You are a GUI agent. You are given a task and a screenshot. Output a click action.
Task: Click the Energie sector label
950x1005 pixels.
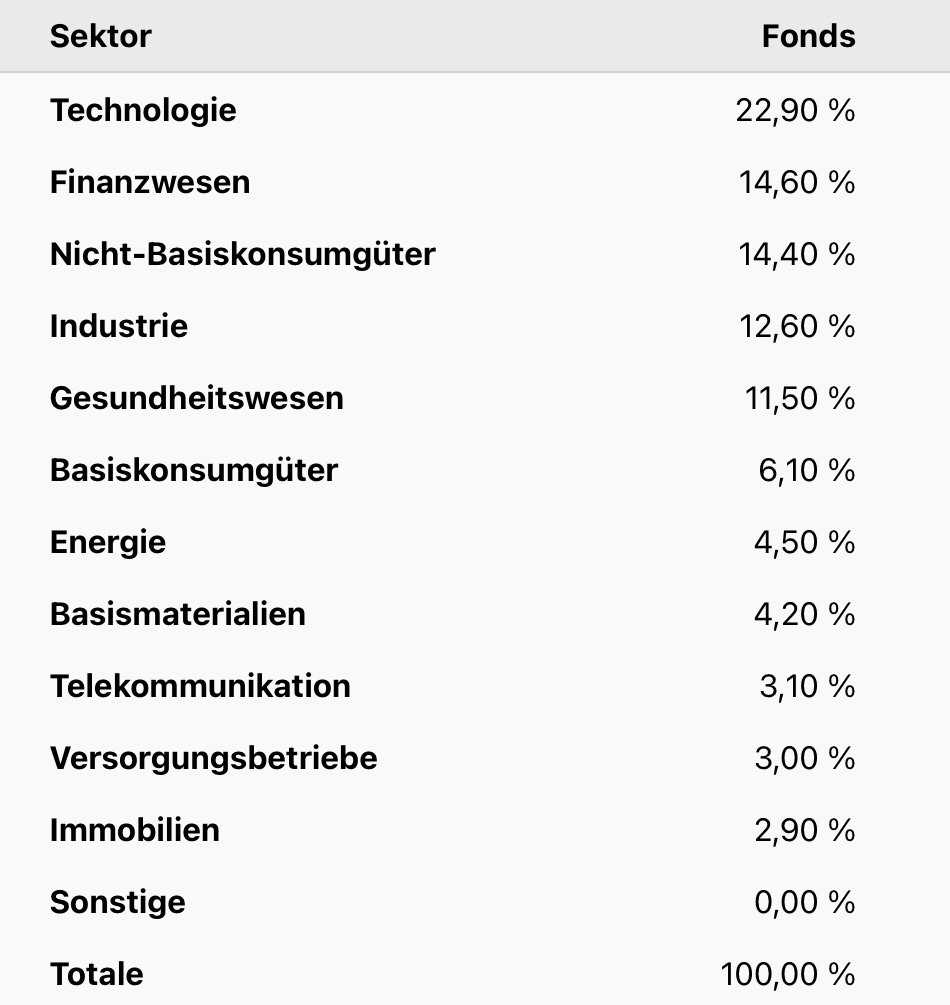pos(108,542)
